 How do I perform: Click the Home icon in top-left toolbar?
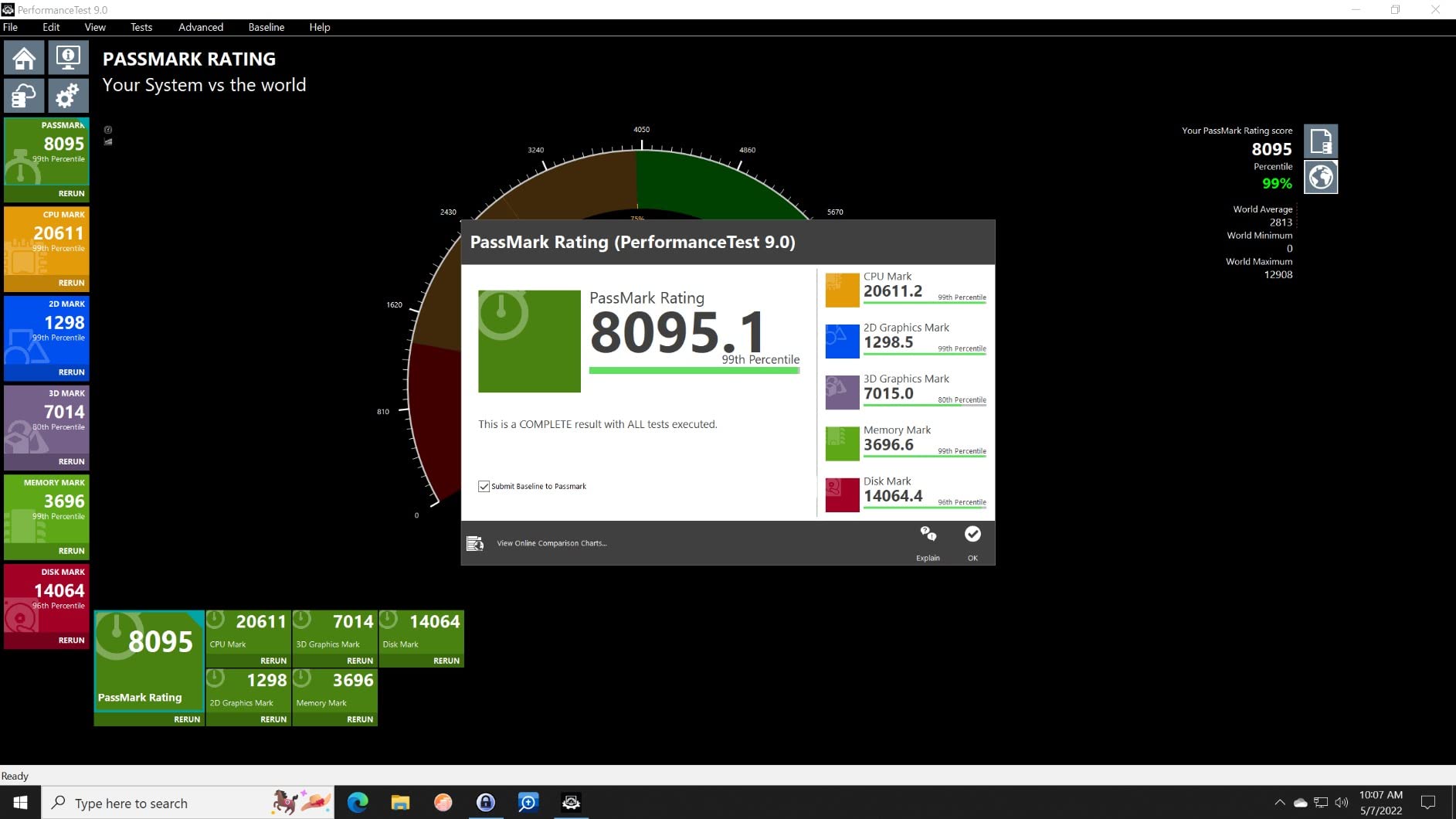(24, 59)
